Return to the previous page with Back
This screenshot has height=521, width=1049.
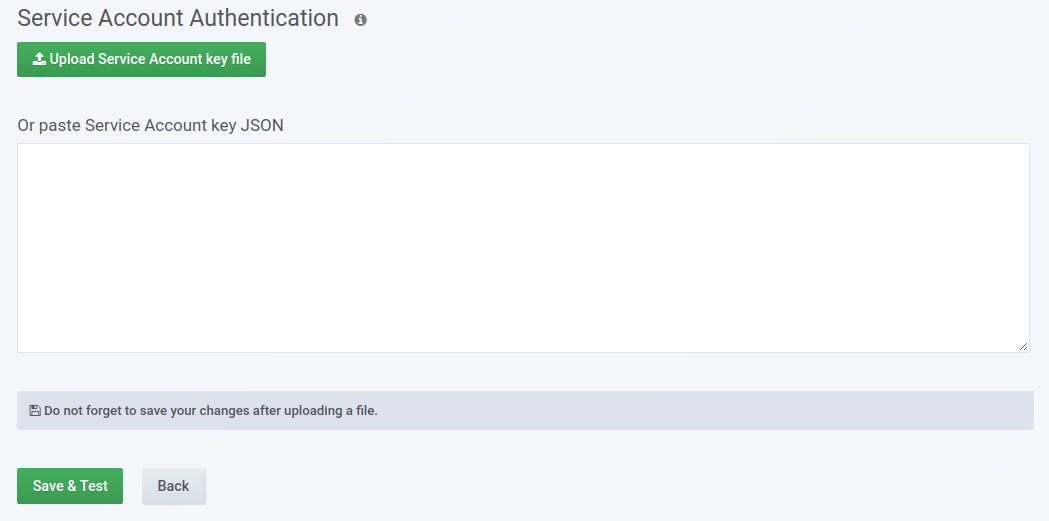(173, 486)
